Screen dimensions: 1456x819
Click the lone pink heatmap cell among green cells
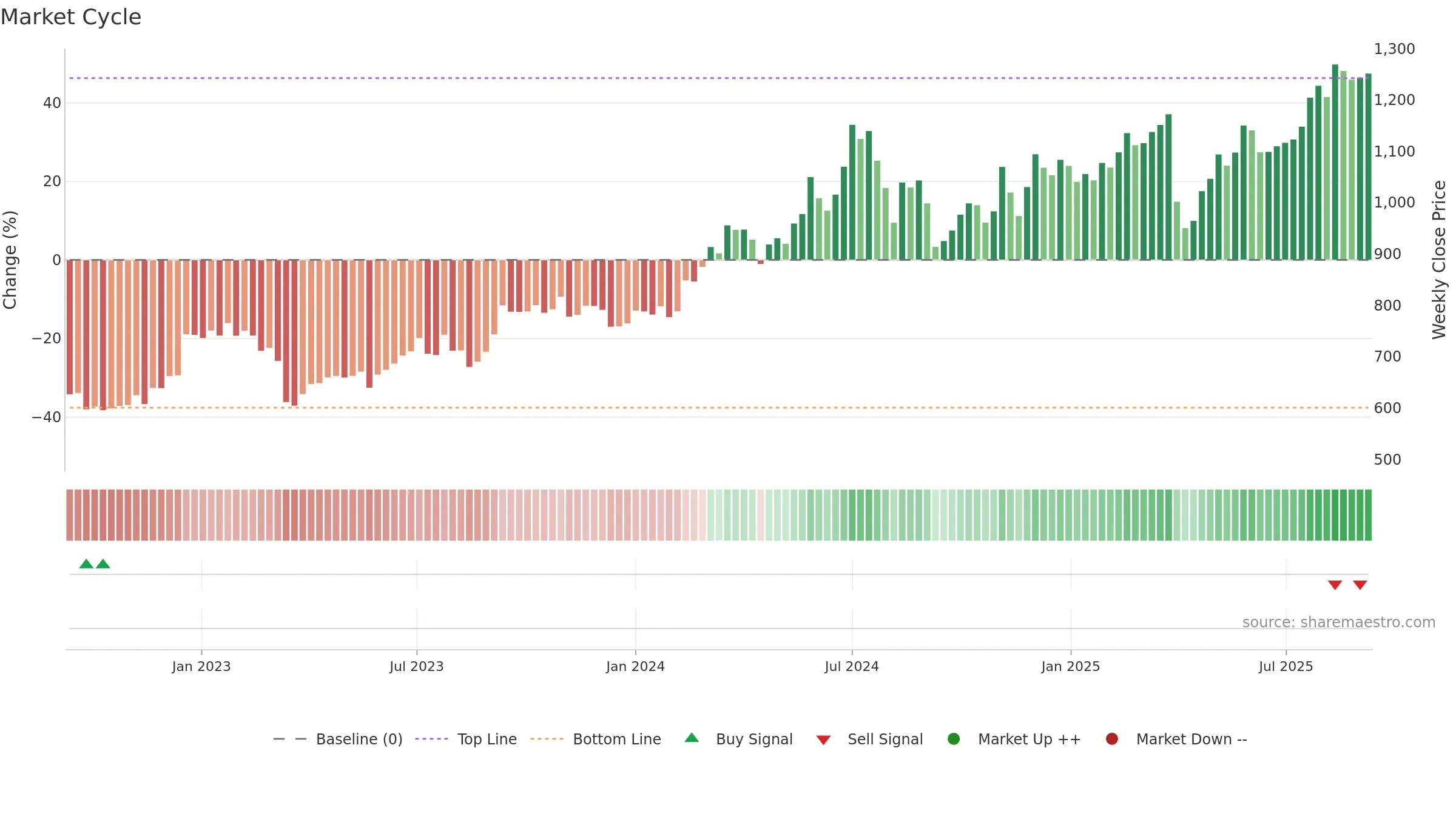point(761,515)
